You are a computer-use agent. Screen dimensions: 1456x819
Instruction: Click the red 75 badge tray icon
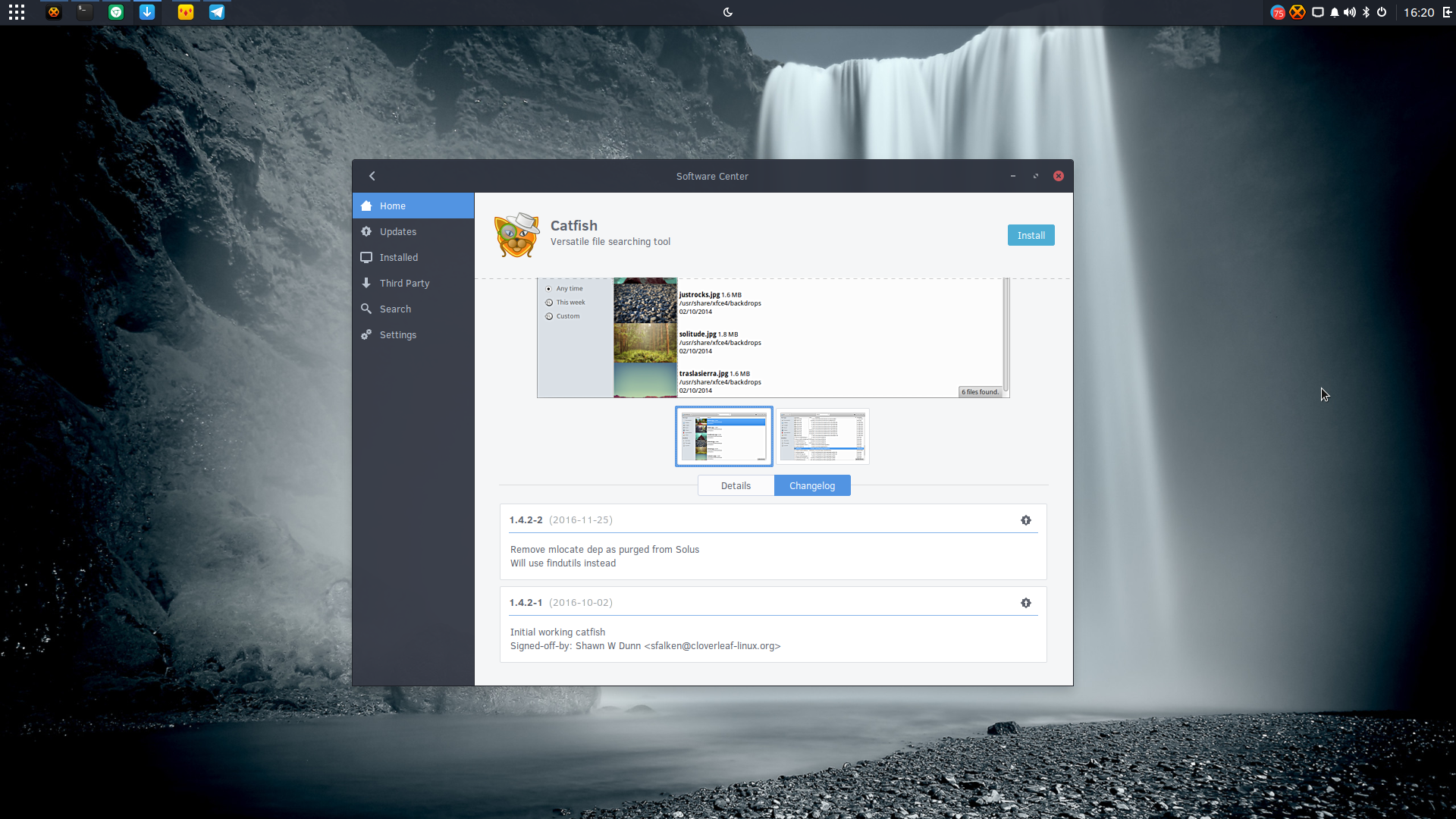point(1278,12)
